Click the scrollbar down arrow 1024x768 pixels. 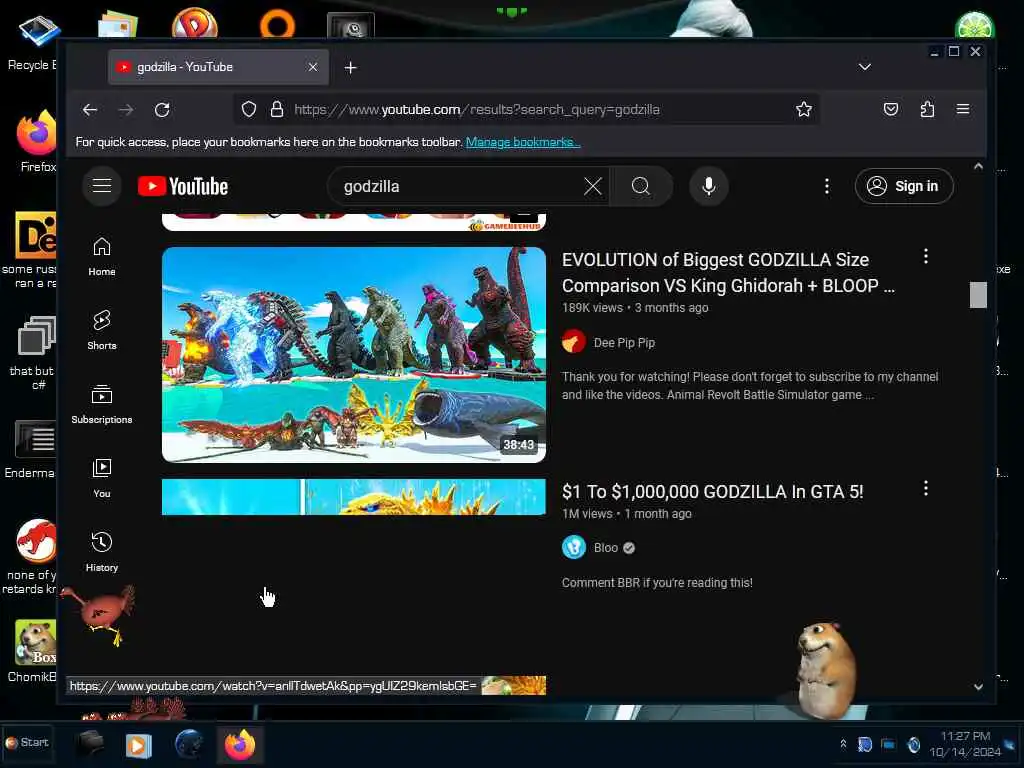[978, 686]
